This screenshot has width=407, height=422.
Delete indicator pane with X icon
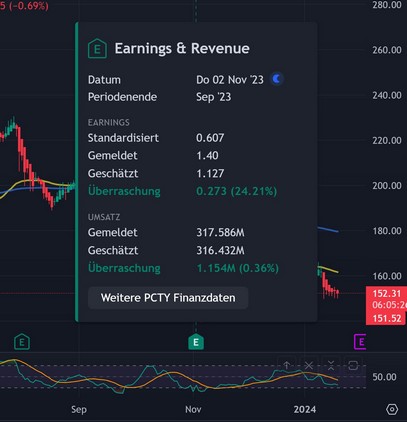click(x=309, y=366)
